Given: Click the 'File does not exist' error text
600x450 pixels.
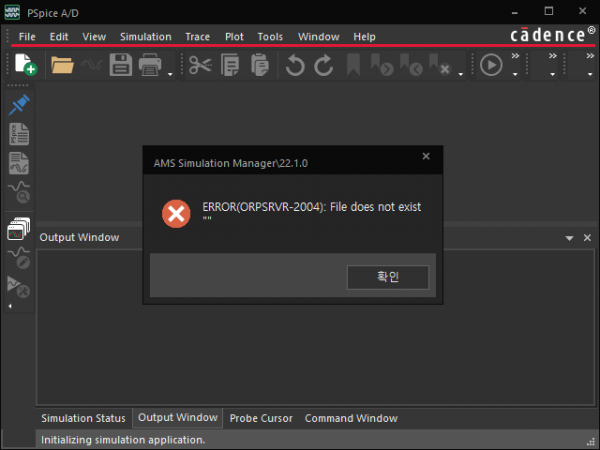Looking at the screenshot, I should click(375, 207).
